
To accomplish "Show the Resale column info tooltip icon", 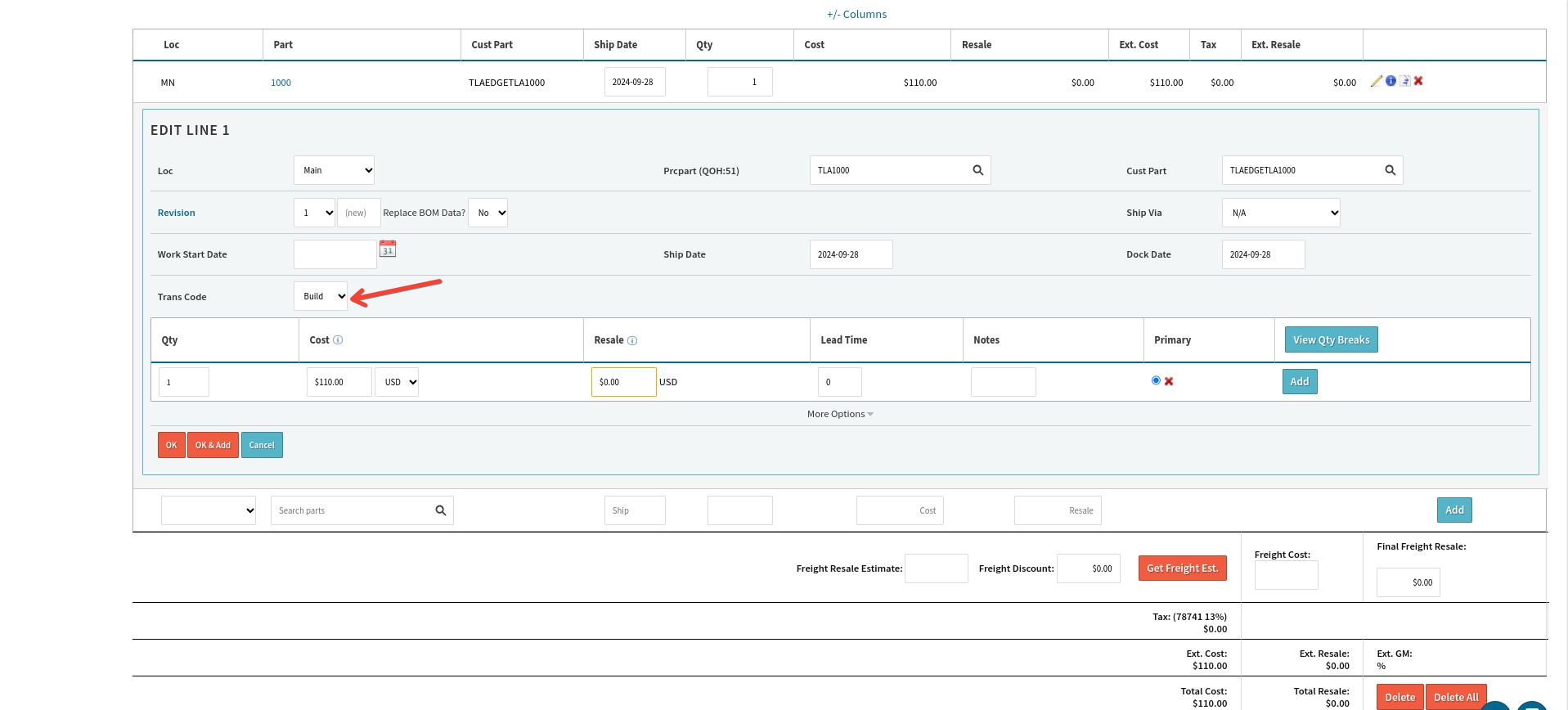I will (x=632, y=340).
